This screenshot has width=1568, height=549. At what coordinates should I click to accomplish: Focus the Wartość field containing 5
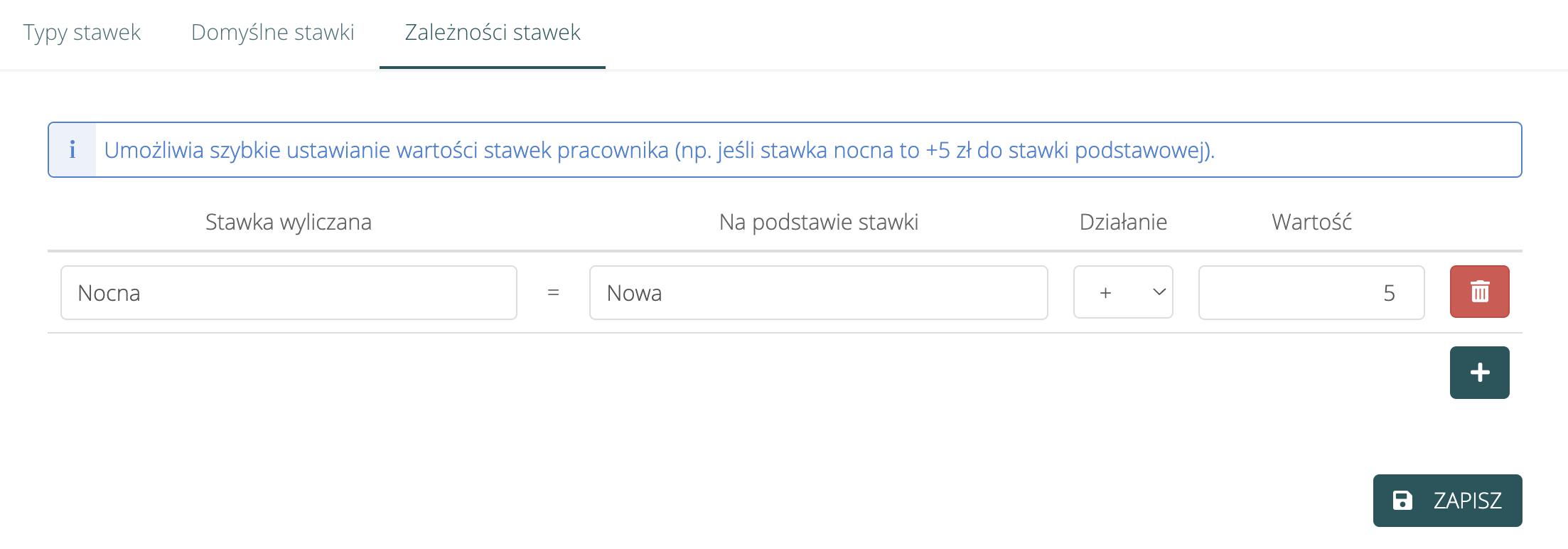click(1311, 293)
